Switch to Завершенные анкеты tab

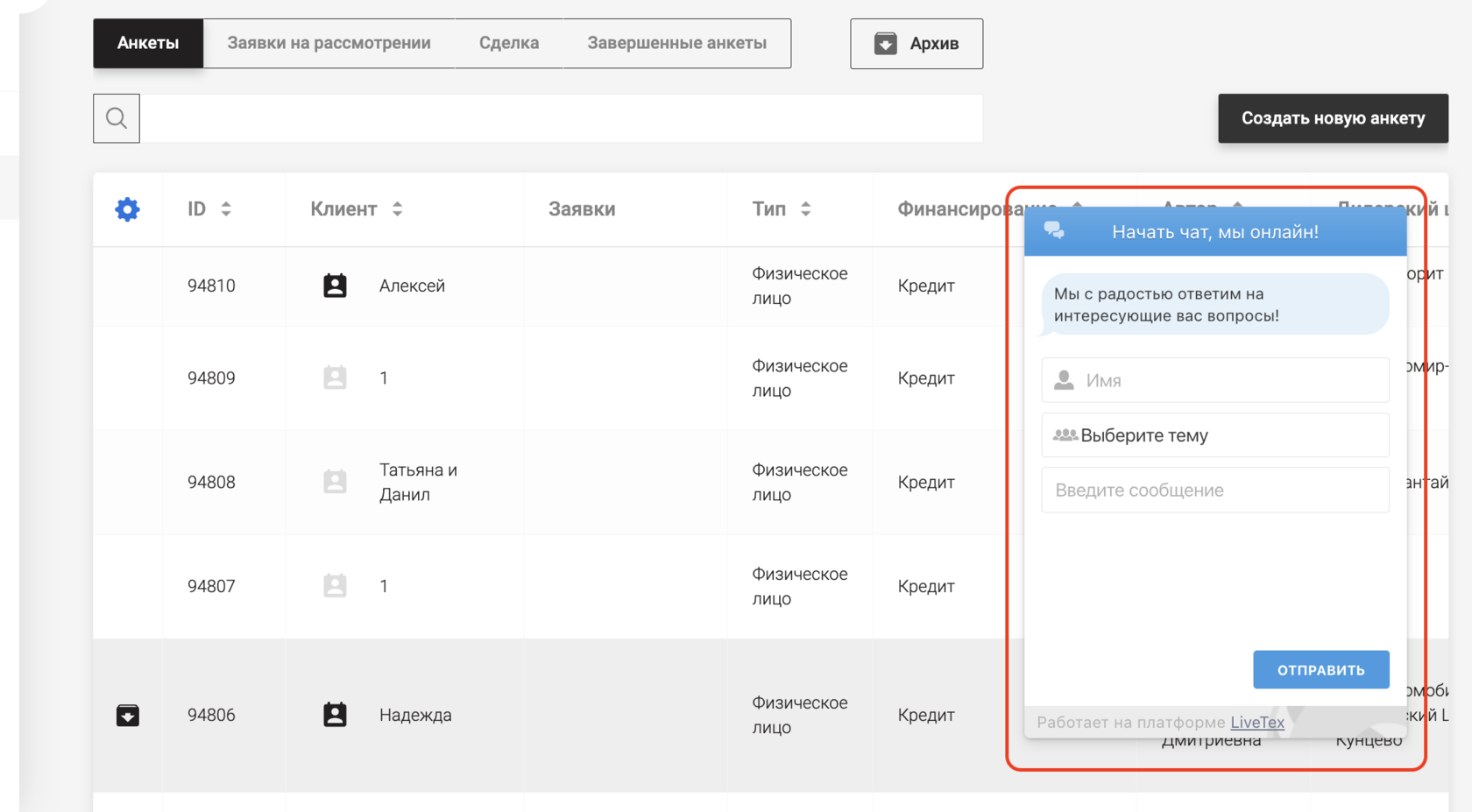676,43
